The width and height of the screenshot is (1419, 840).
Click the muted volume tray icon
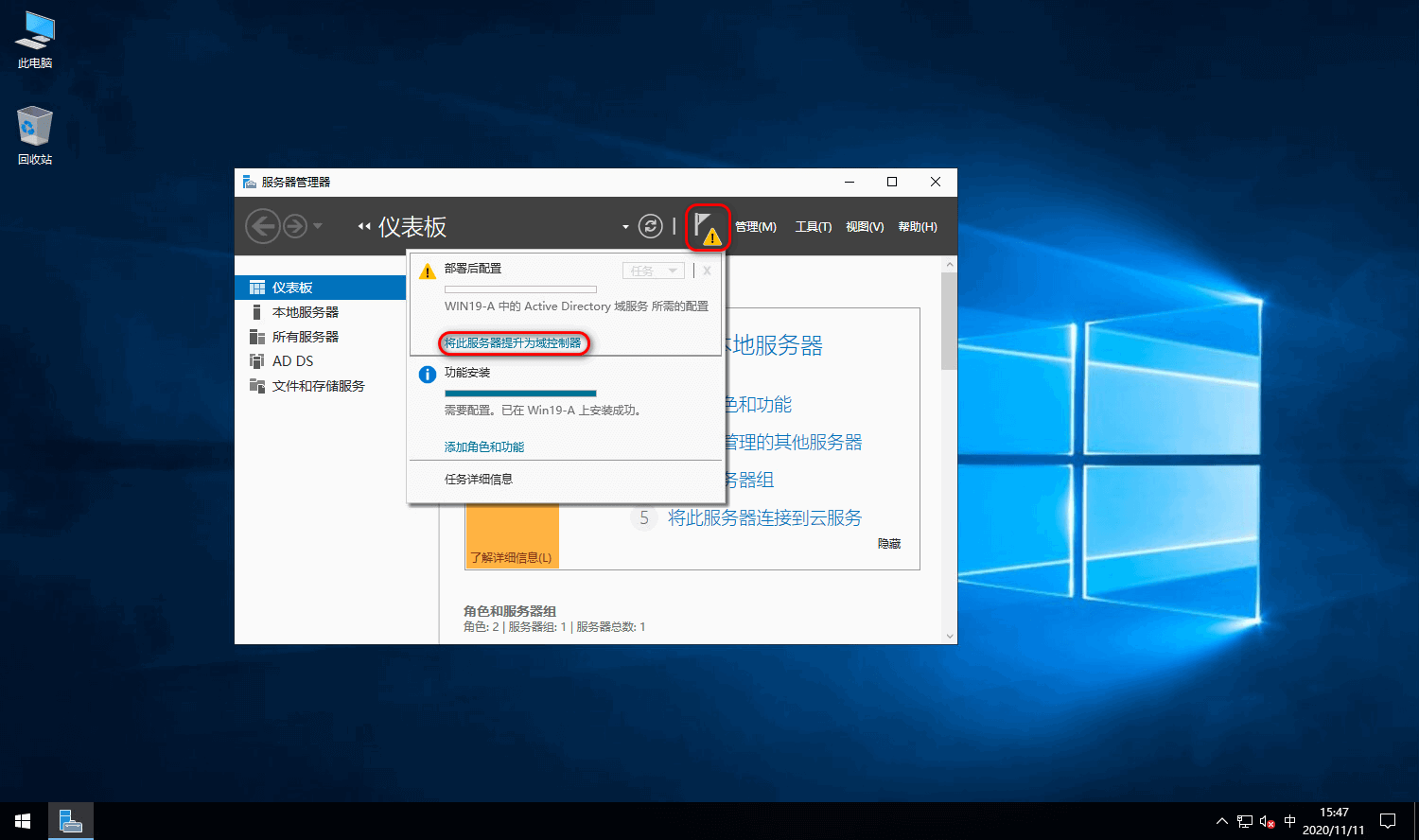click(1268, 821)
